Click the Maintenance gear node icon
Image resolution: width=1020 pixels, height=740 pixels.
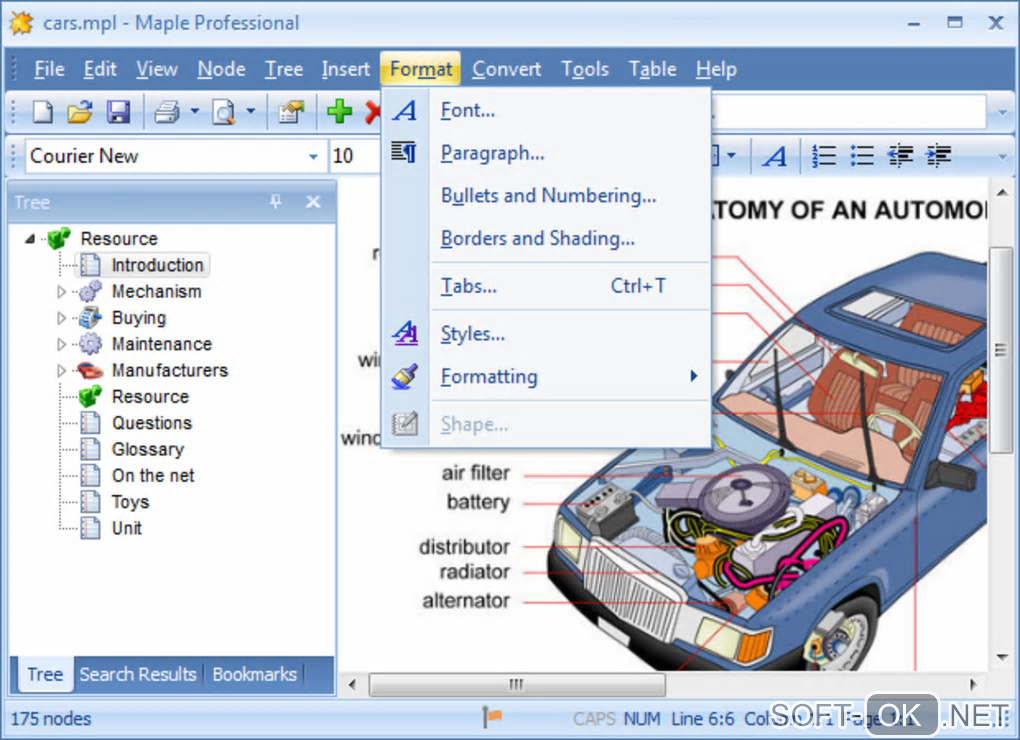[x=90, y=343]
